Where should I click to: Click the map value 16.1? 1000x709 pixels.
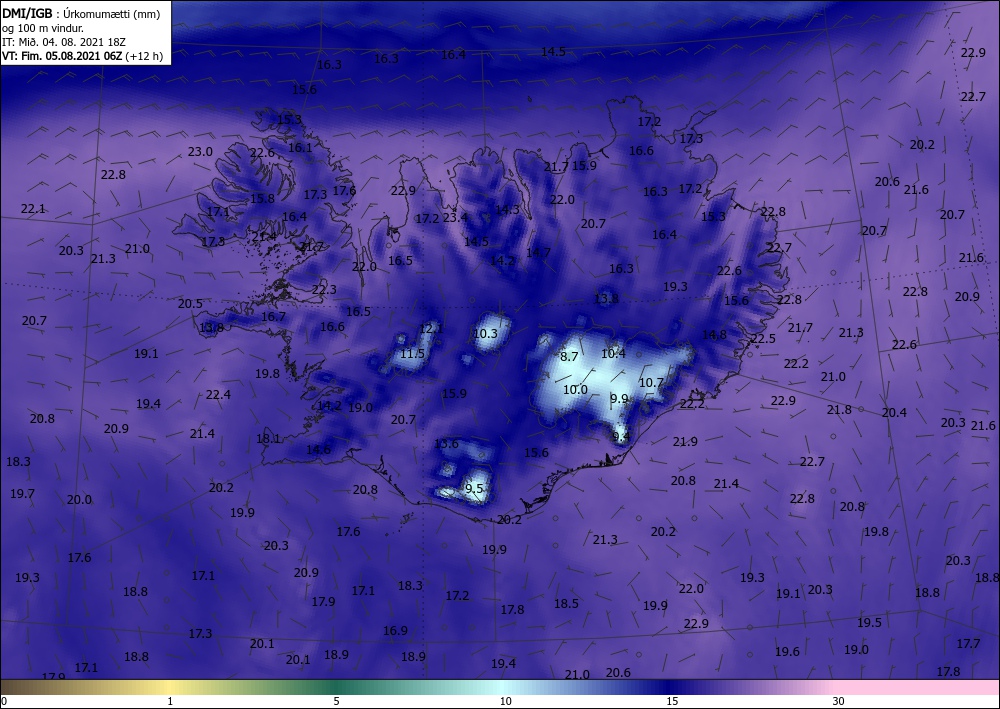pos(300,147)
